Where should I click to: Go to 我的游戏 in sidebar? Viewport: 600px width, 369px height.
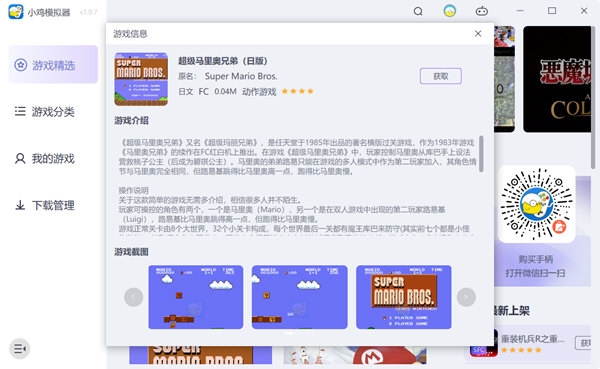(x=53, y=158)
